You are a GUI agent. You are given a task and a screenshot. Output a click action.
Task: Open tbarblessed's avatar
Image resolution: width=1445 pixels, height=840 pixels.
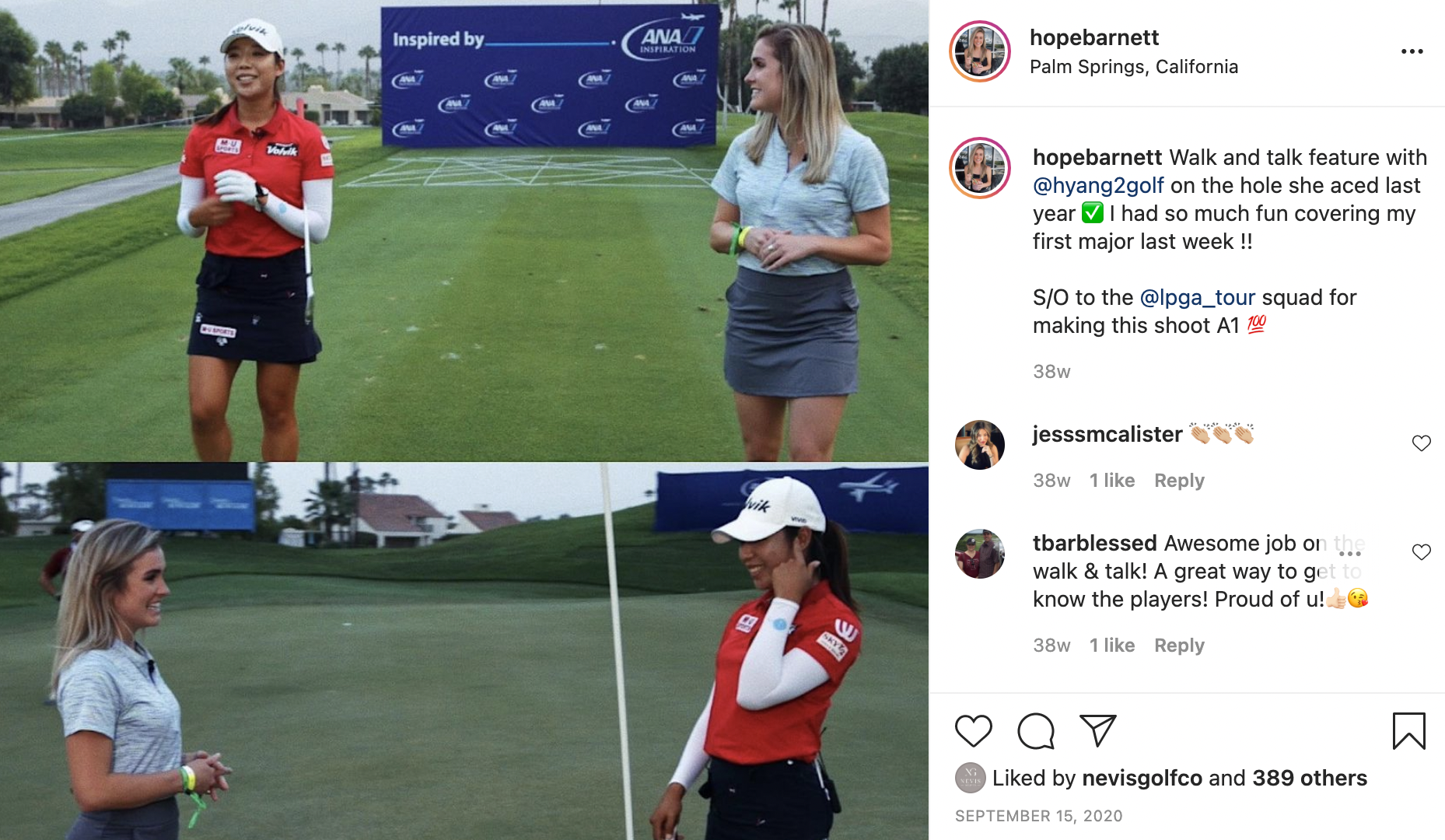[980, 554]
